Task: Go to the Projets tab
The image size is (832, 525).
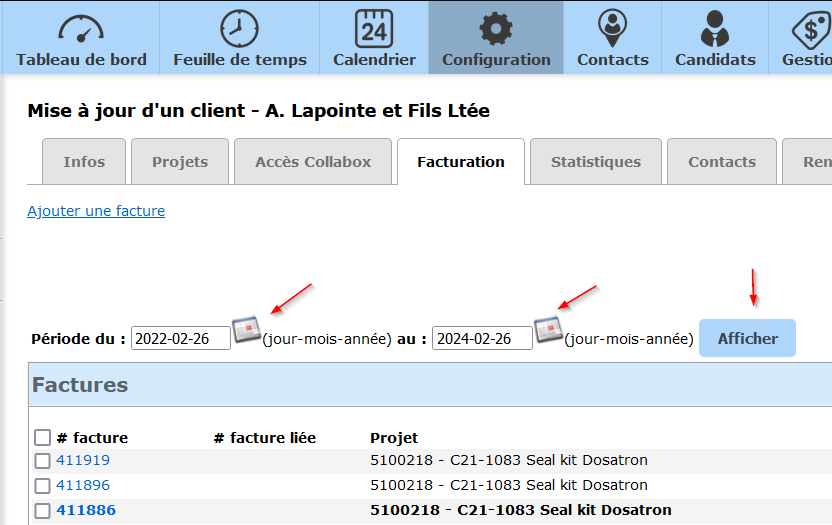Action: 180,162
